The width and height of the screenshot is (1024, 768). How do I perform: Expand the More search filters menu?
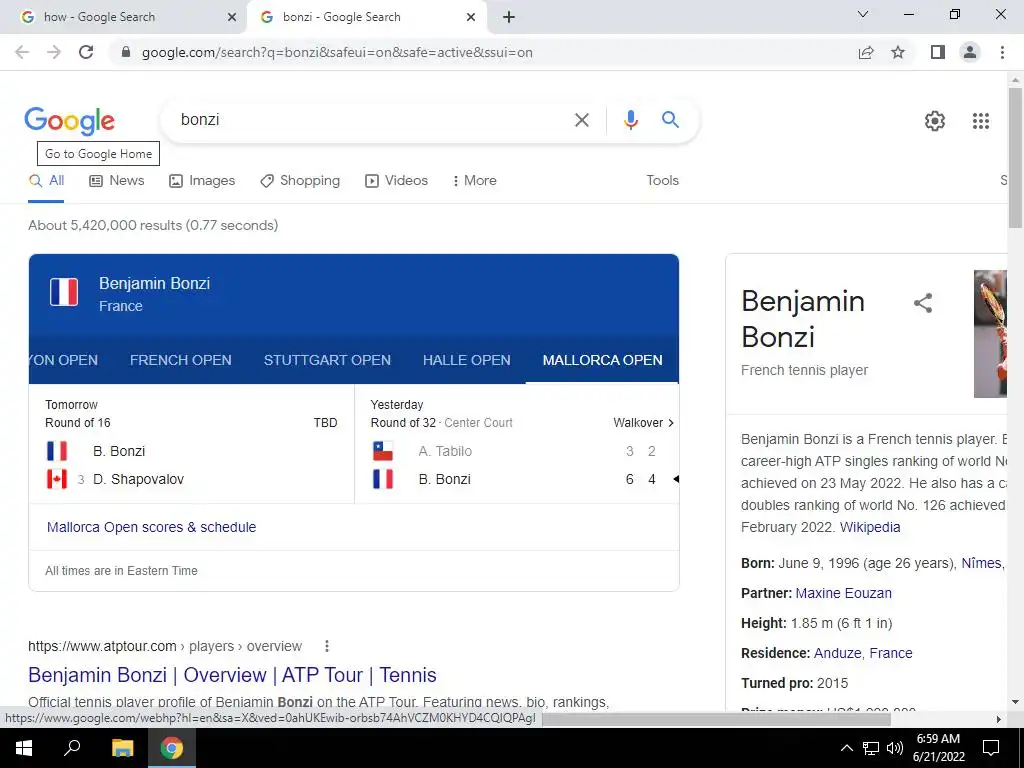475,180
